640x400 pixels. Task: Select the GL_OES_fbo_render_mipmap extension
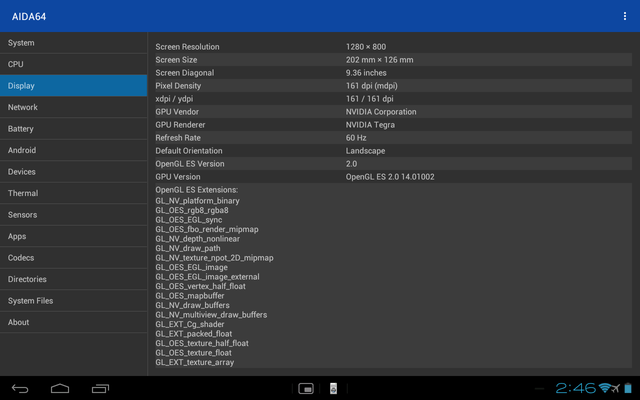(207, 229)
